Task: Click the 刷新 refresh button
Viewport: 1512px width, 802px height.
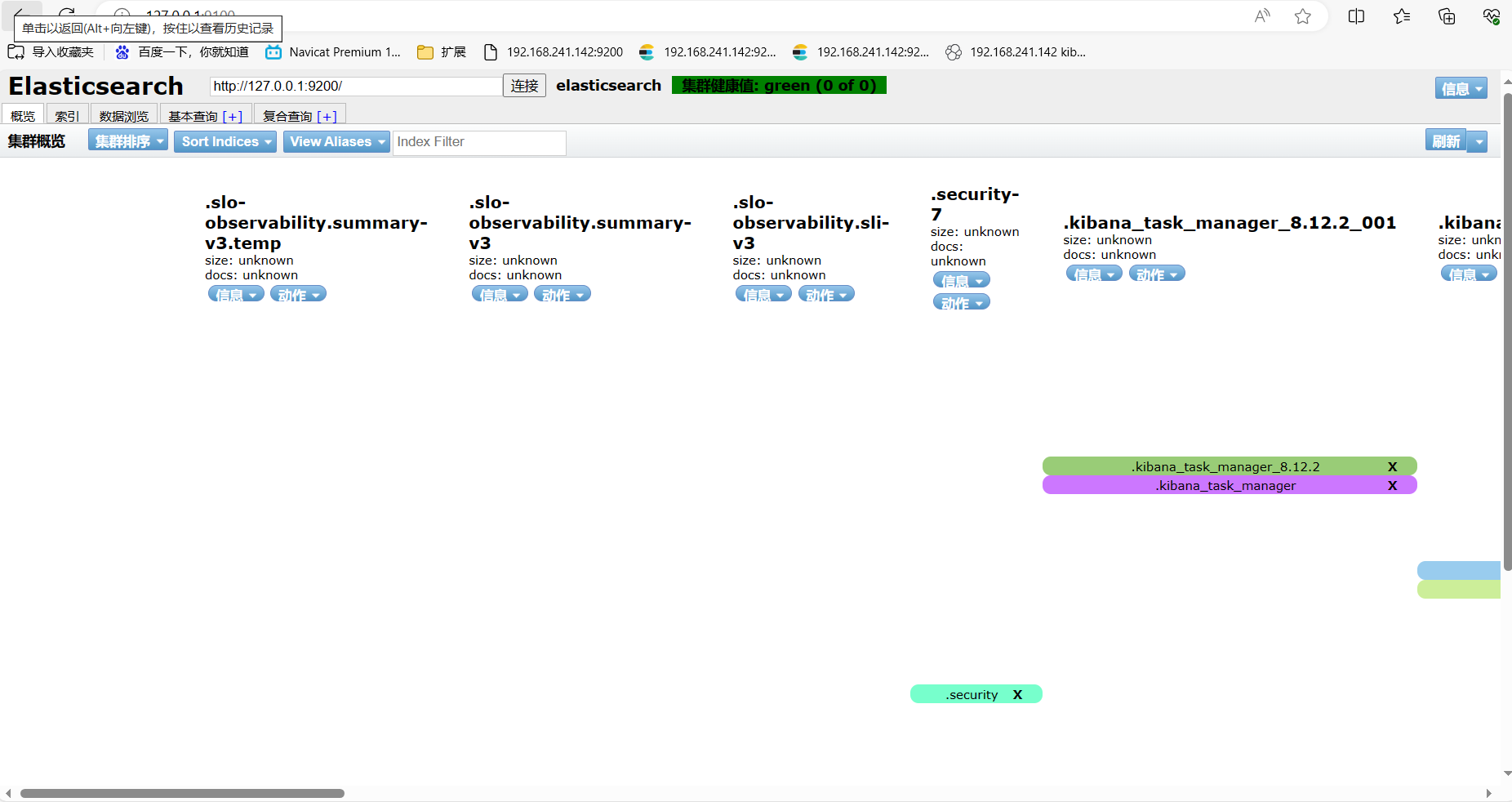Action: (1446, 141)
